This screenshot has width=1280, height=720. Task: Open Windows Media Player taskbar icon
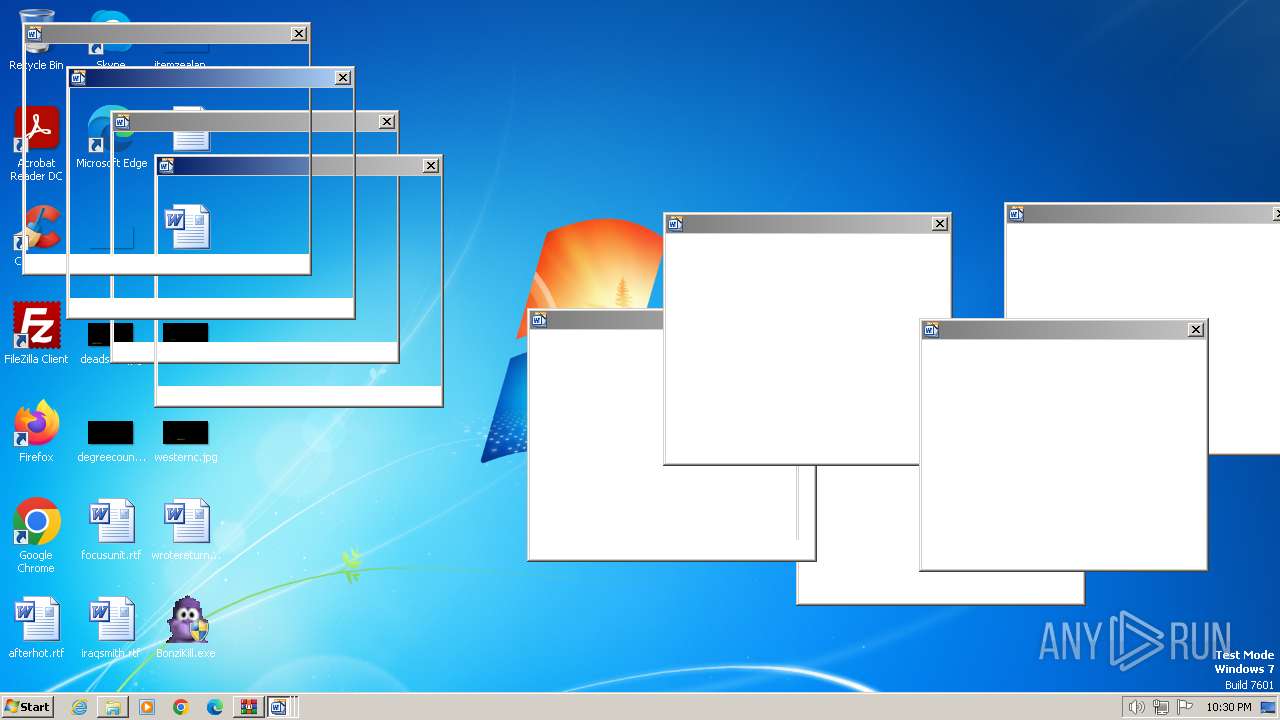(x=147, y=707)
